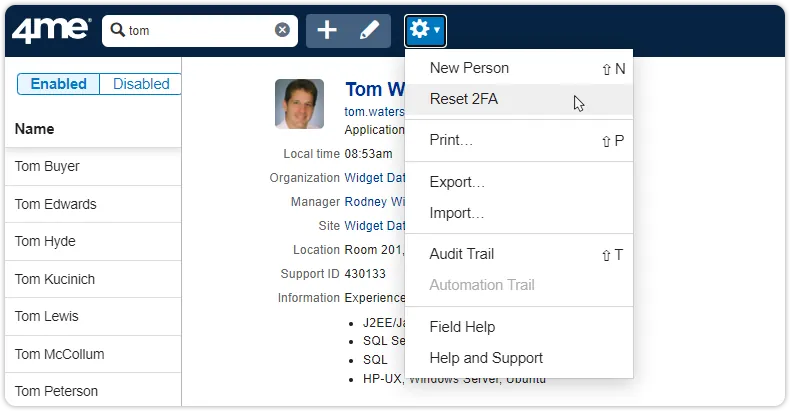Switch to the Enabled tab
790x411 pixels.
(x=58, y=84)
